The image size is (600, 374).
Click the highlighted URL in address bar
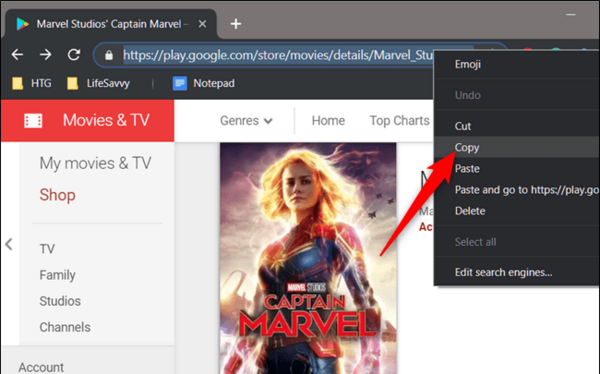278,55
